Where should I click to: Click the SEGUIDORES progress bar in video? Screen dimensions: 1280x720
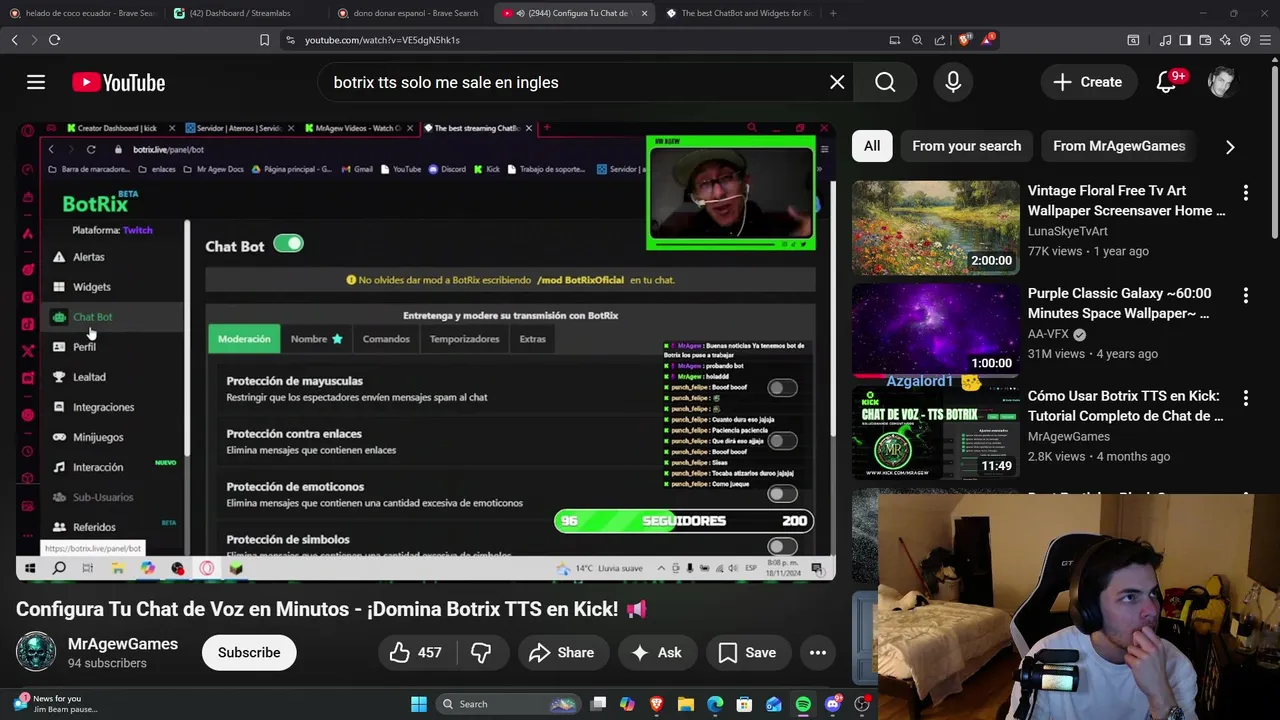click(684, 521)
